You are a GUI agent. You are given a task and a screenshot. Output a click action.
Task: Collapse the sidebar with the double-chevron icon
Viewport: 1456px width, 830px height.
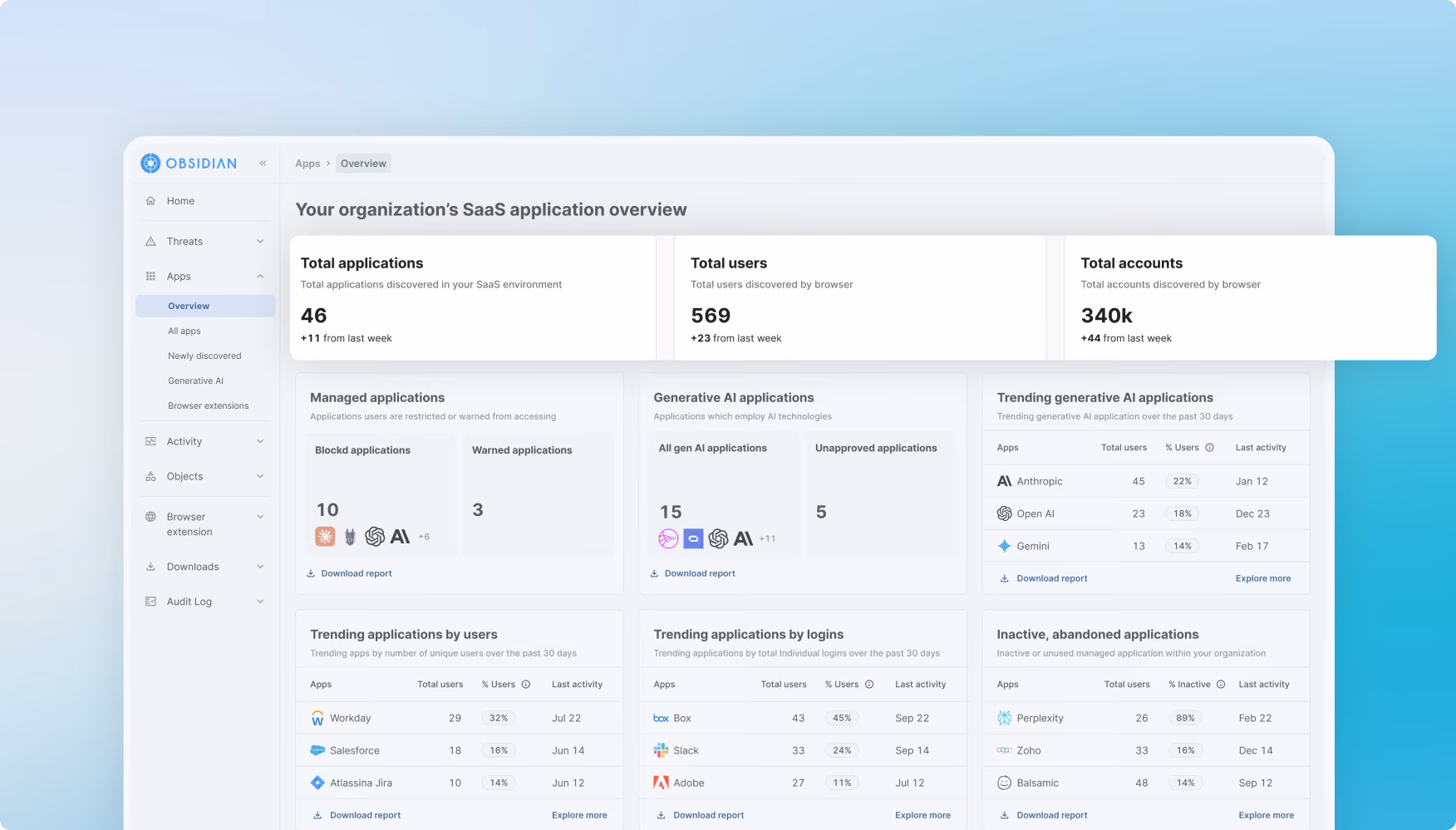point(263,163)
